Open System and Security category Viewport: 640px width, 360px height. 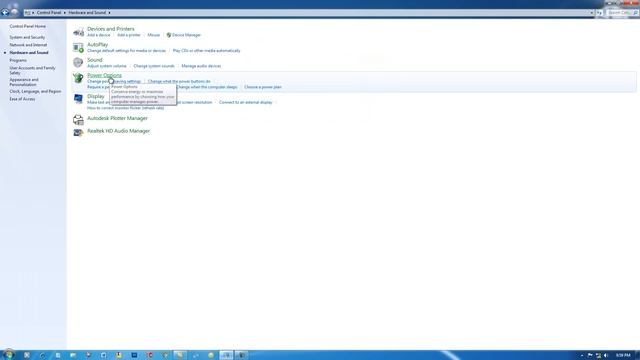coord(27,38)
